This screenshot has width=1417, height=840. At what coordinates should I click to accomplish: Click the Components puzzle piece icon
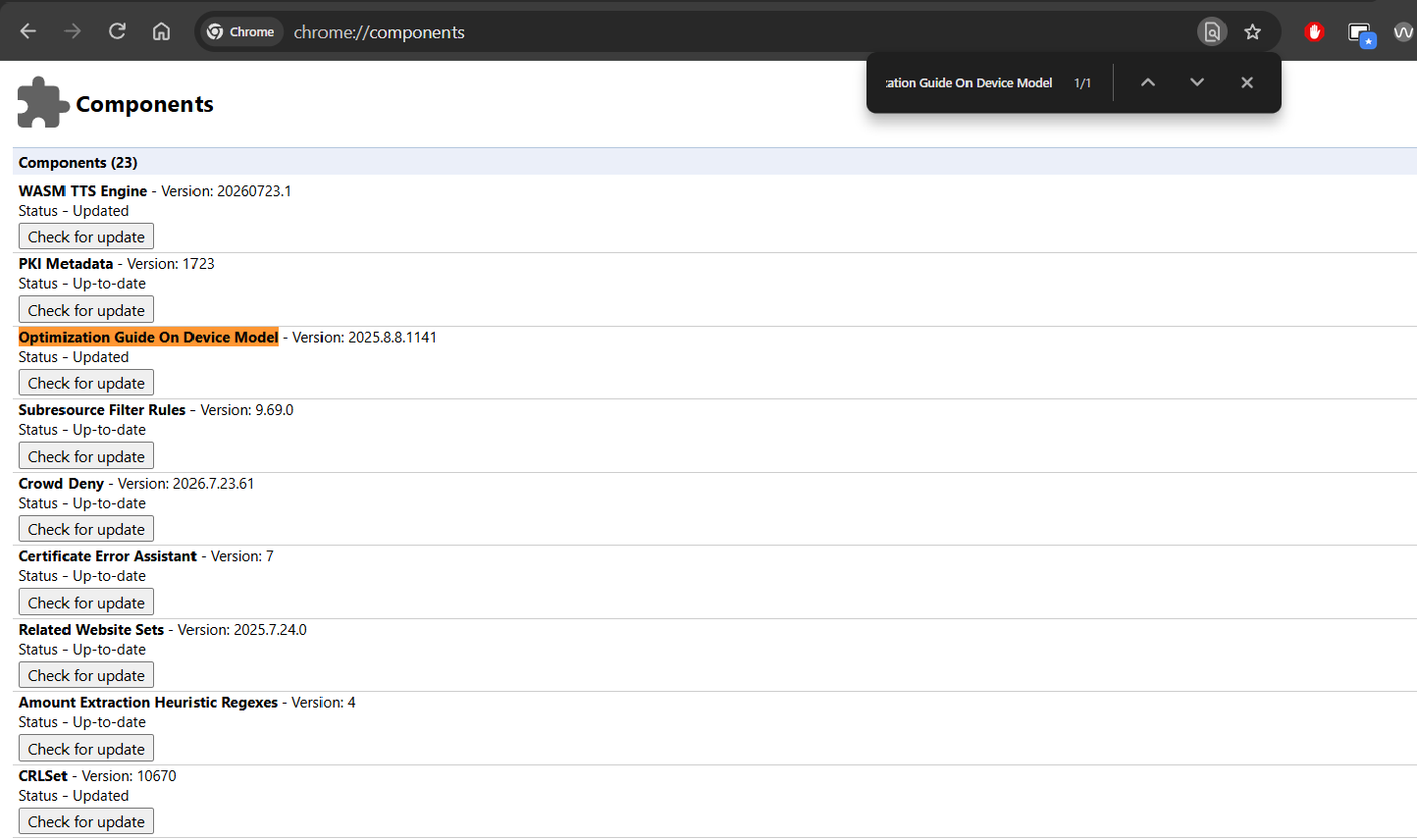[x=42, y=102]
